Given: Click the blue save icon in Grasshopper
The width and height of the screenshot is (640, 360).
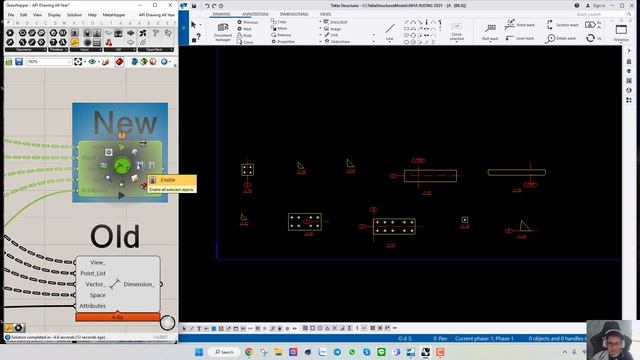Looking at the screenshot, I should coord(19,62).
